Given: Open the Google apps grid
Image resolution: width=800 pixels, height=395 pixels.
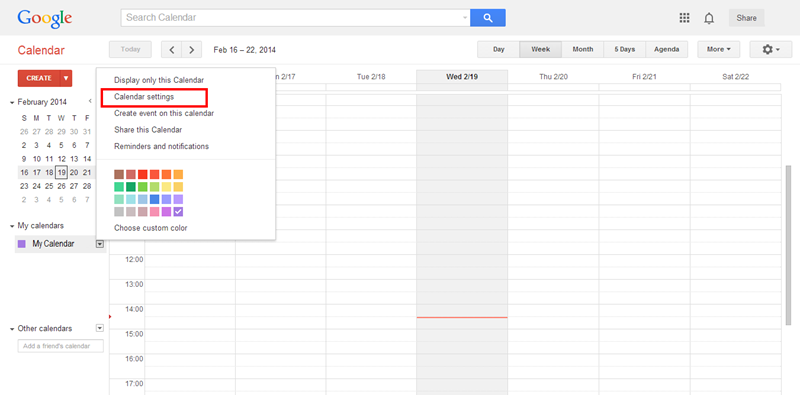Looking at the screenshot, I should click(684, 18).
